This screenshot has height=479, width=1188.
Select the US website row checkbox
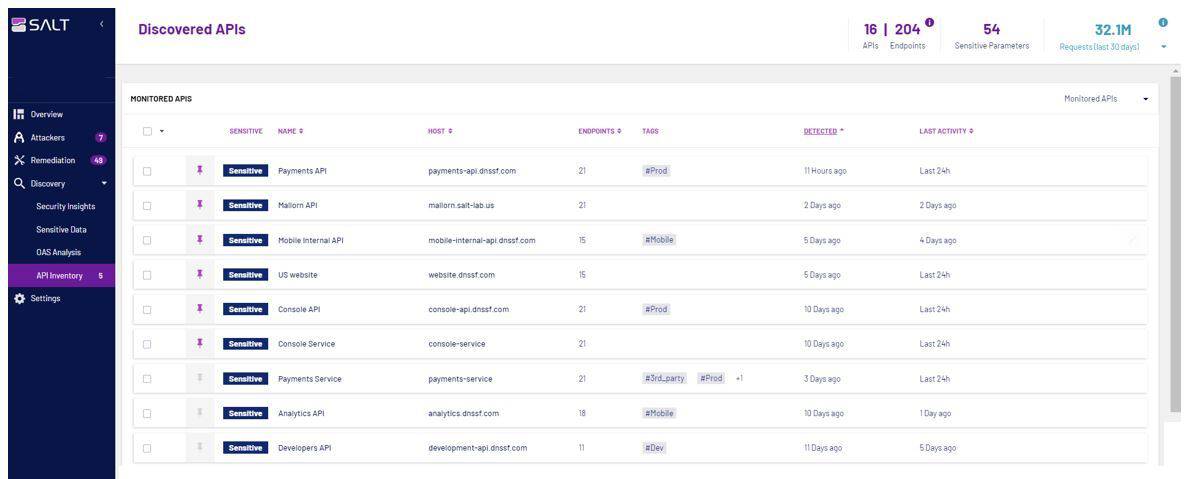tap(147, 275)
